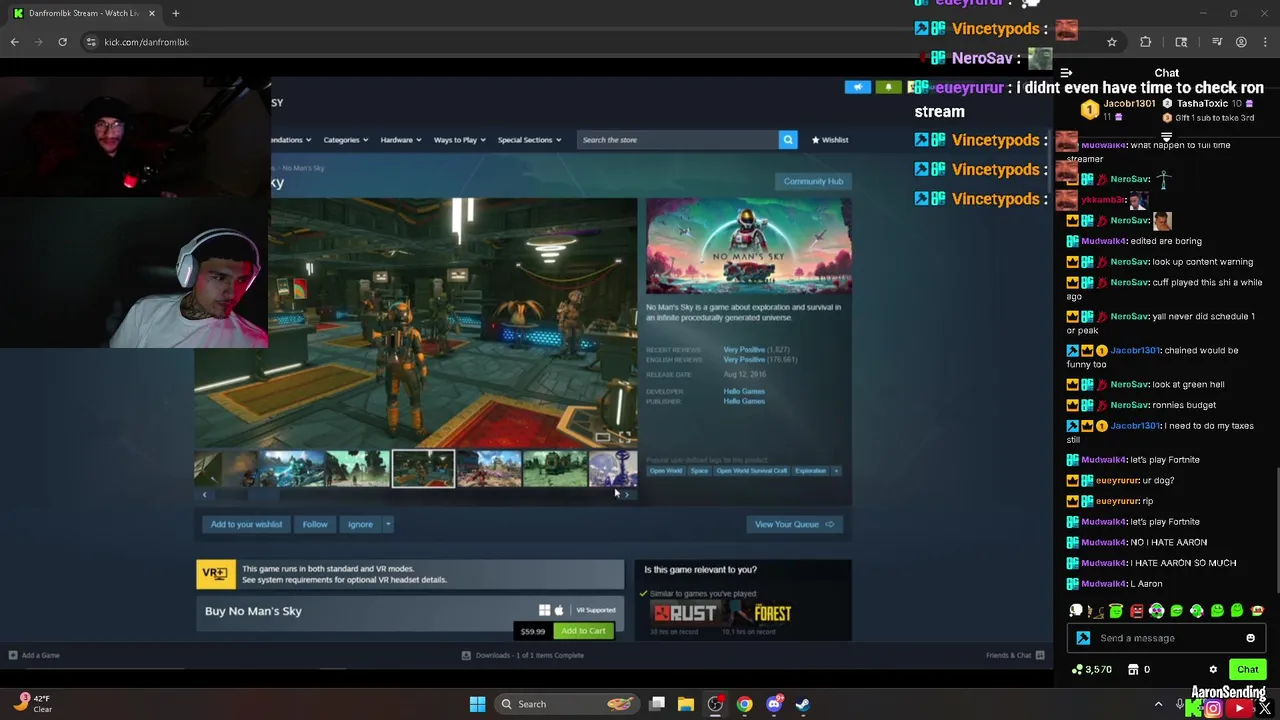
Task: Click the Steam announcements megaphone icon
Action: pos(858,87)
